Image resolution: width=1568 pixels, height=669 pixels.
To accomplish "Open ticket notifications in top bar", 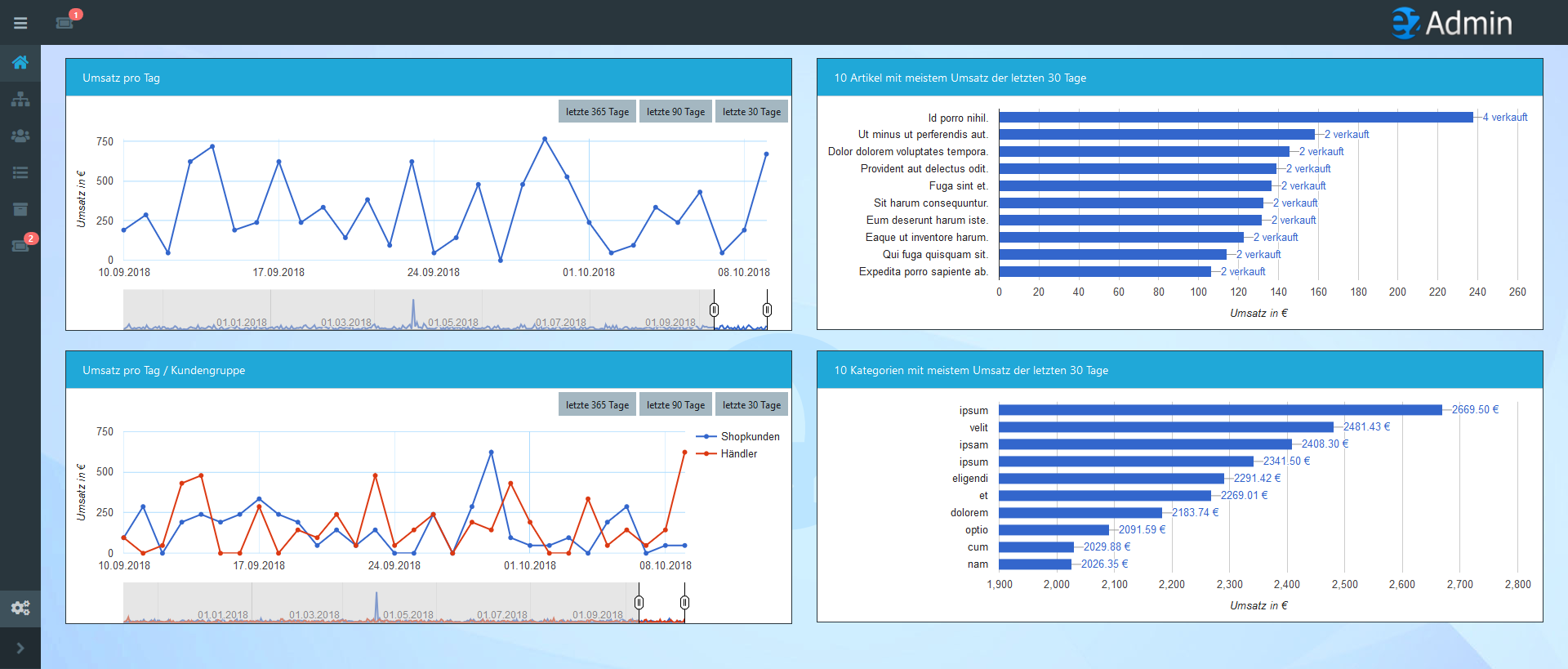I will [65, 22].
